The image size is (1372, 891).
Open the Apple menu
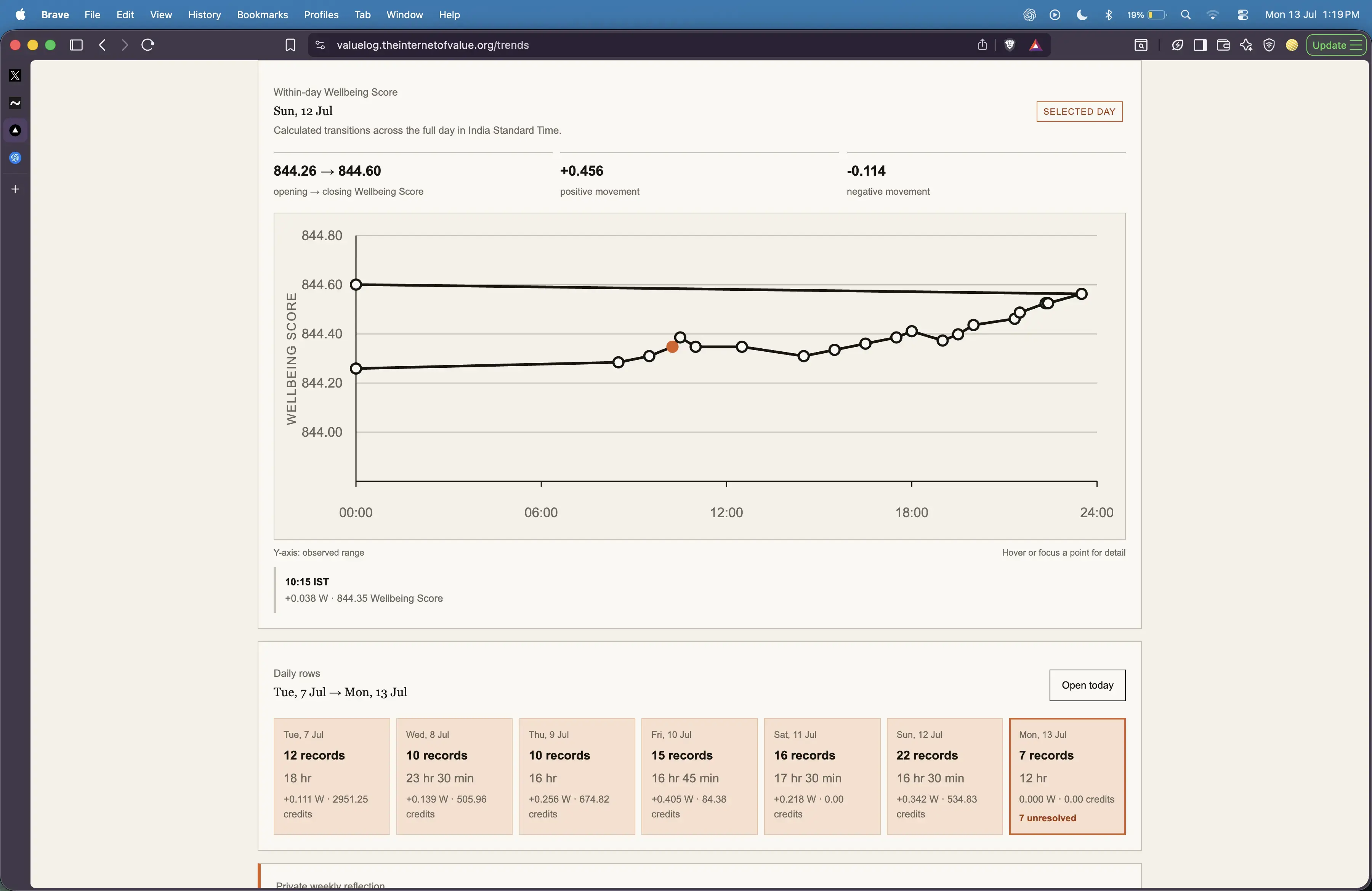point(20,15)
